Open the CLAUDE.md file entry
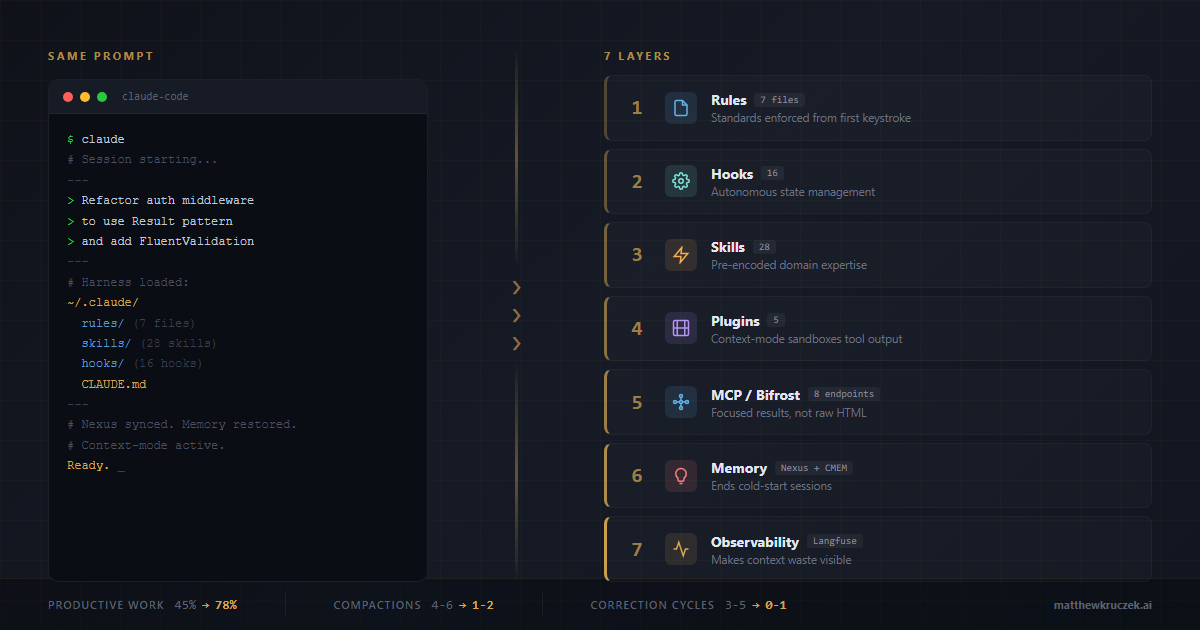The height and width of the screenshot is (630, 1200). tap(114, 384)
